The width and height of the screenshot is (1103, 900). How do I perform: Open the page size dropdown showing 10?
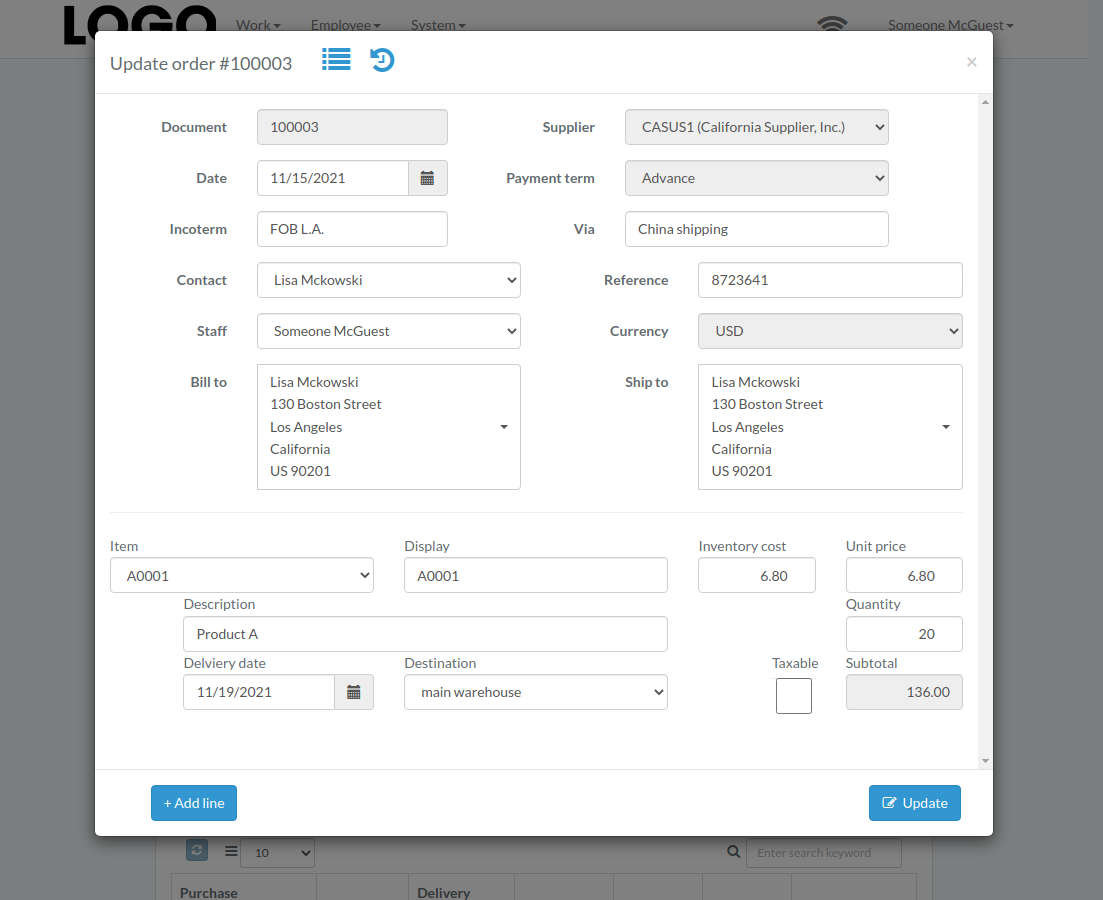click(x=277, y=853)
